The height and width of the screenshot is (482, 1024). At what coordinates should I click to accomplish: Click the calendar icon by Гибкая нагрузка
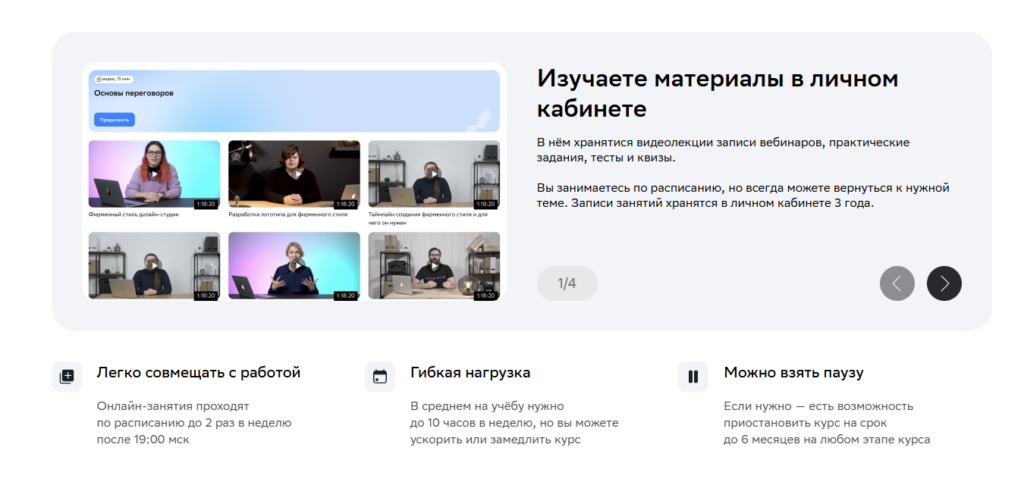click(379, 376)
